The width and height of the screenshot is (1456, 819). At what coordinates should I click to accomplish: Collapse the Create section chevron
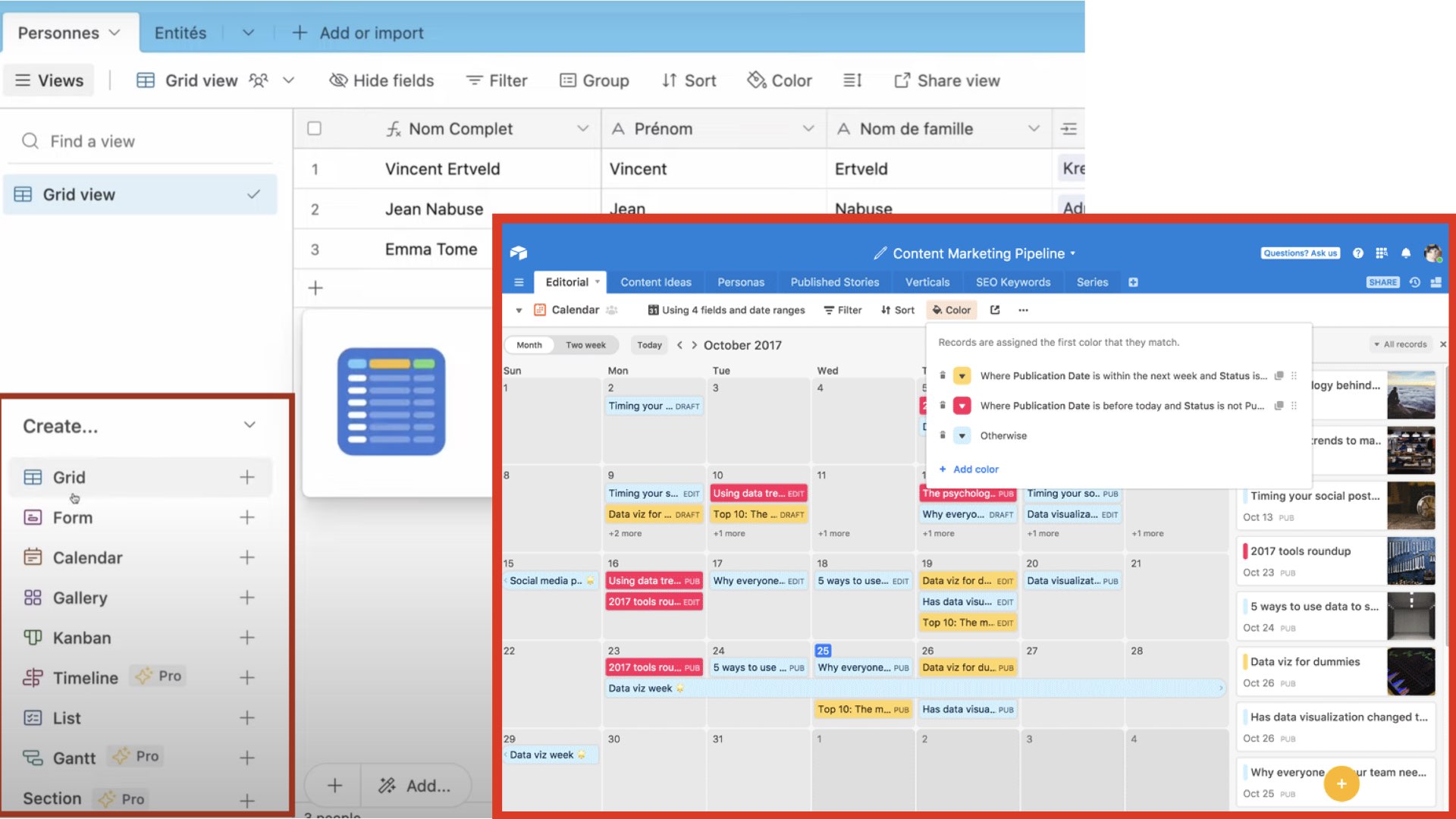(x=249, y=425)
